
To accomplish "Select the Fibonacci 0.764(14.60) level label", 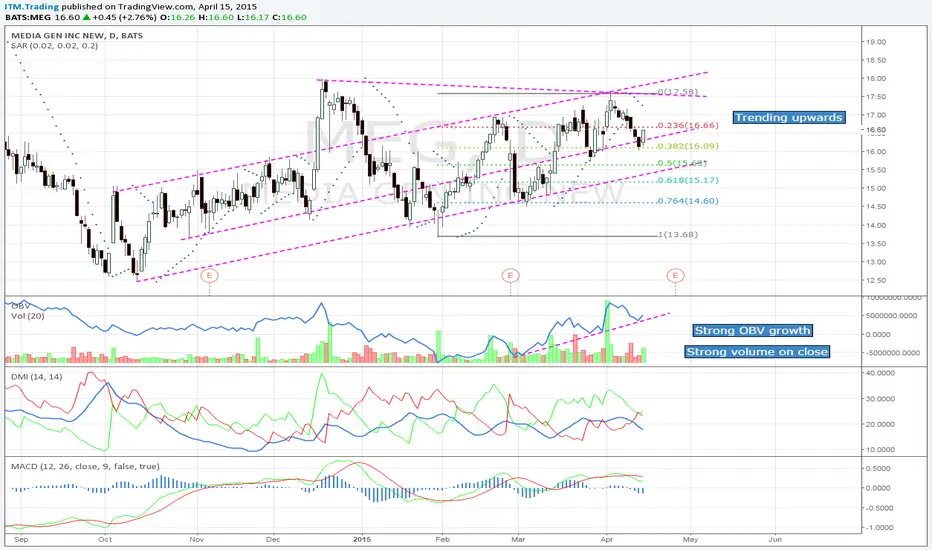I will click(687, 201).
